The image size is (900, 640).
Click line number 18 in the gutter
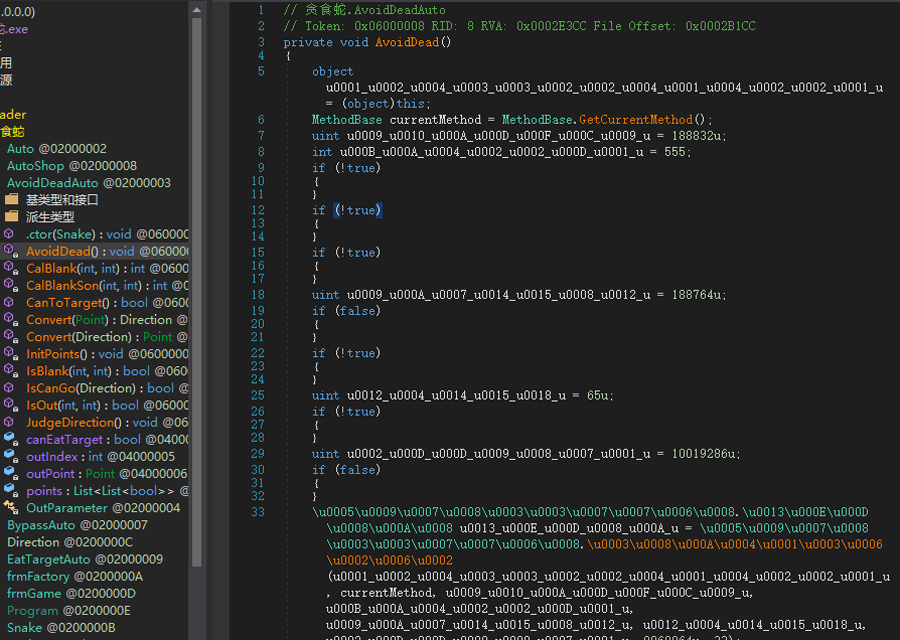coord(258,295)
